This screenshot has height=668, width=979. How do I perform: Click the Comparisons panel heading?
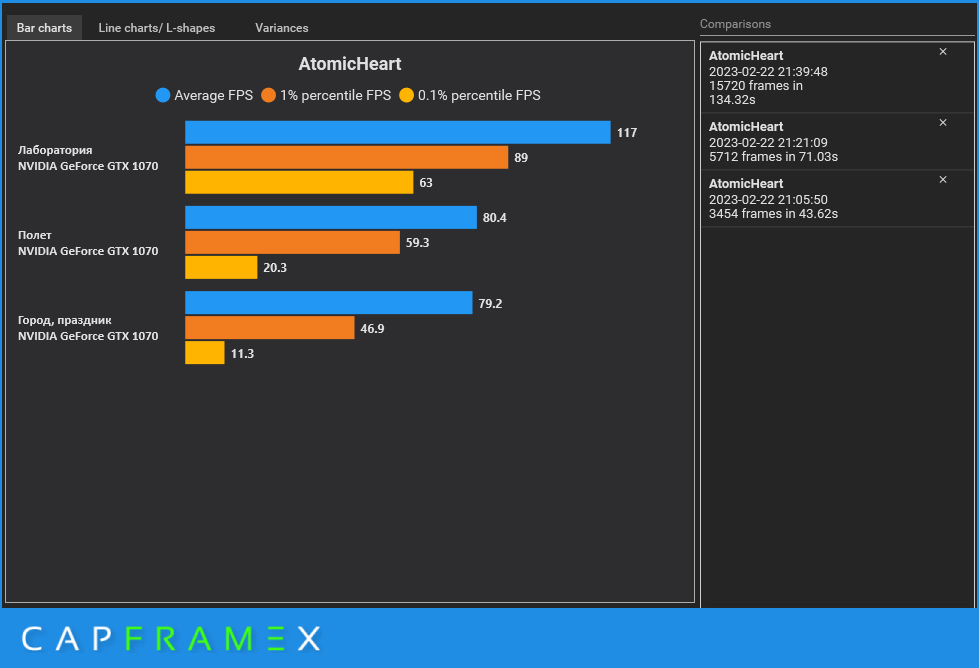click(x=735, y=24)
